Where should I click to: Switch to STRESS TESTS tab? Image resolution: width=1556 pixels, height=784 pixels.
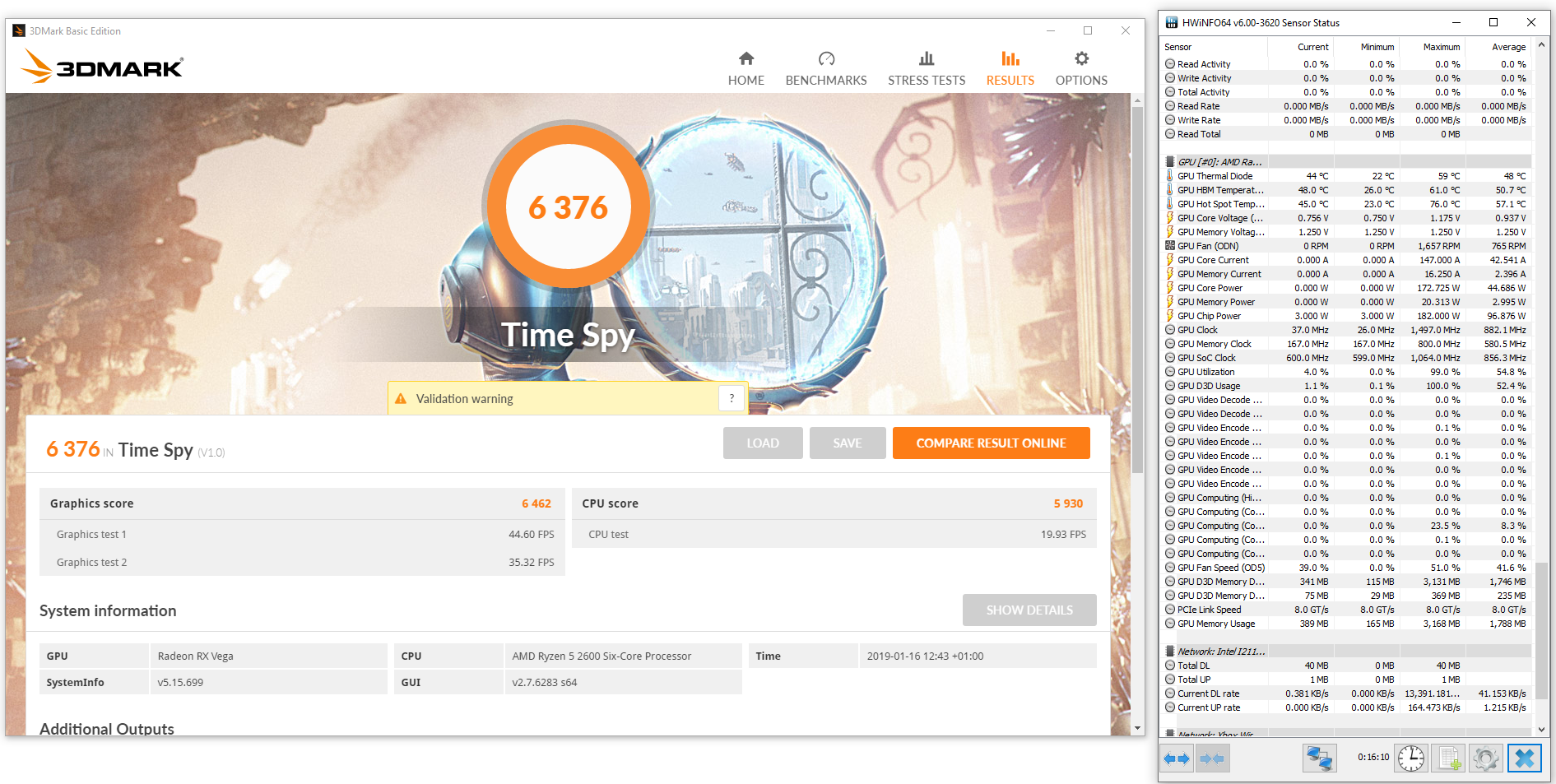click(927, 69)
